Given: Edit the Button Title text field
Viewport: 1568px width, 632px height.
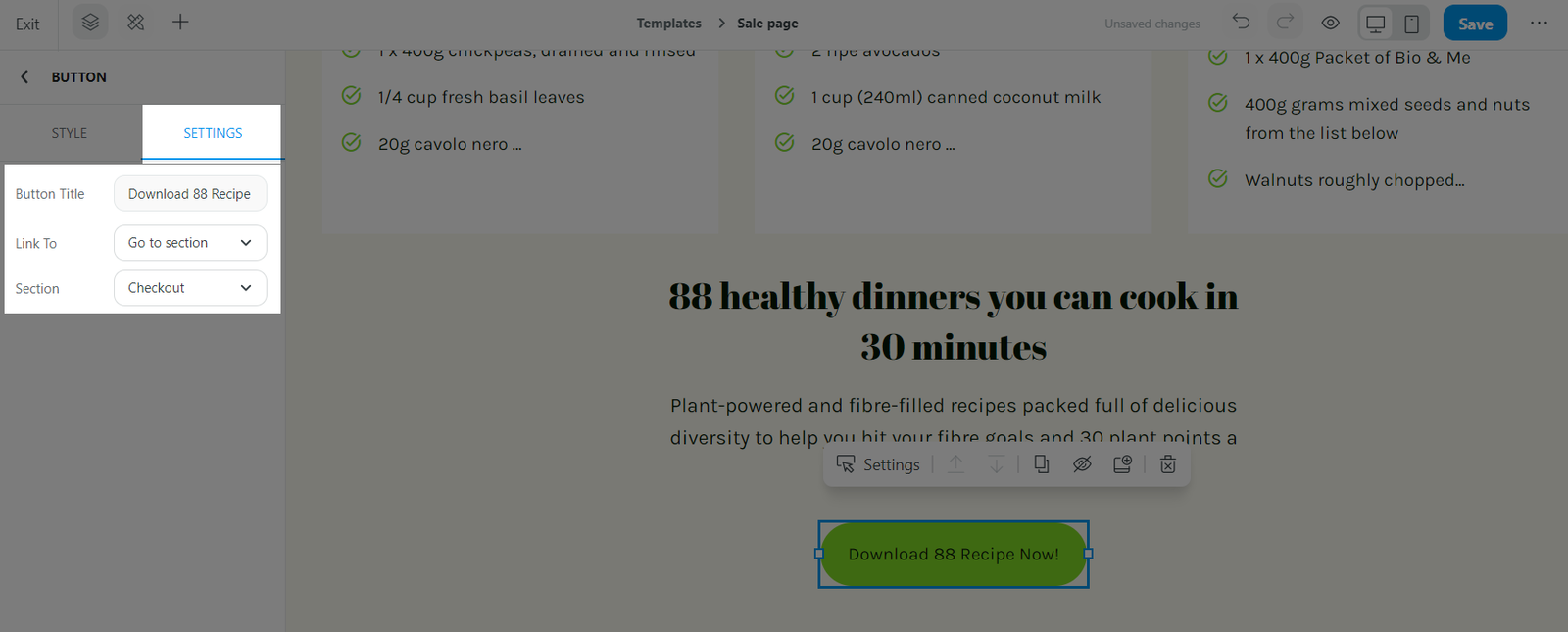Looking at the screenshot, I should (x=190, y=194).
